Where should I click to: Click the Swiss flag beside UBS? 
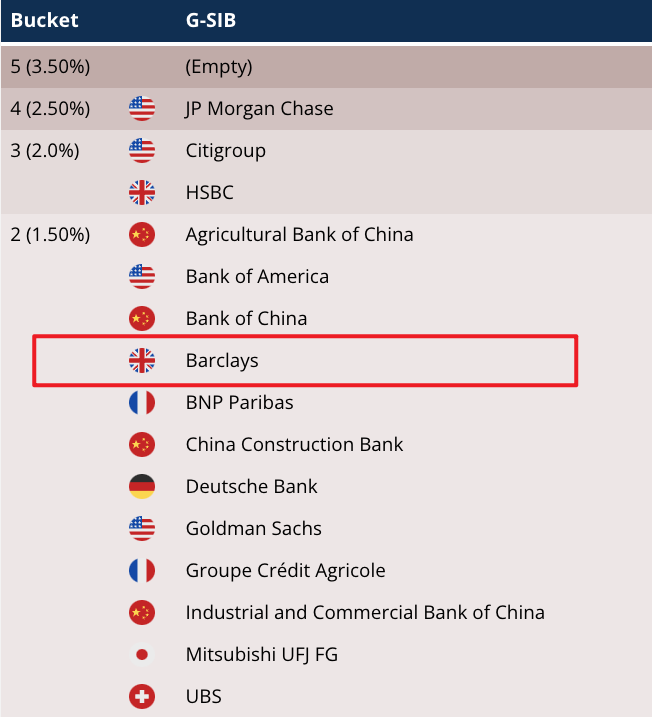click(x=142, y=697)
